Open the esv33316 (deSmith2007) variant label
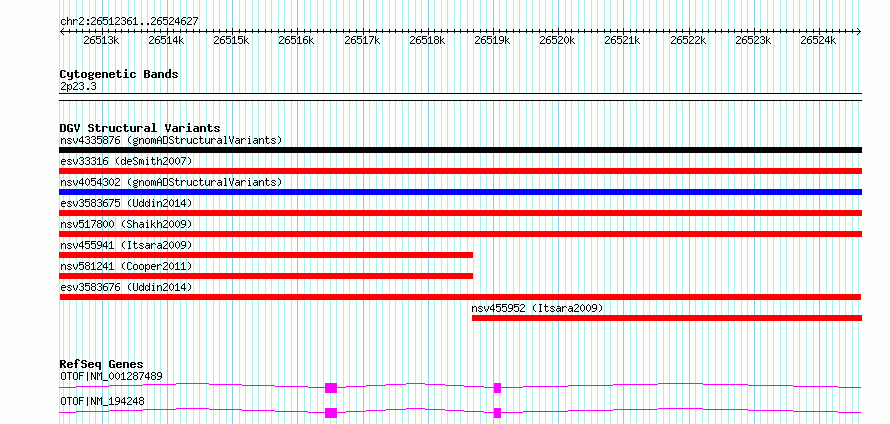Image resolution: width=890 pixels, height=424 pixels. click(x=126, y=161)
